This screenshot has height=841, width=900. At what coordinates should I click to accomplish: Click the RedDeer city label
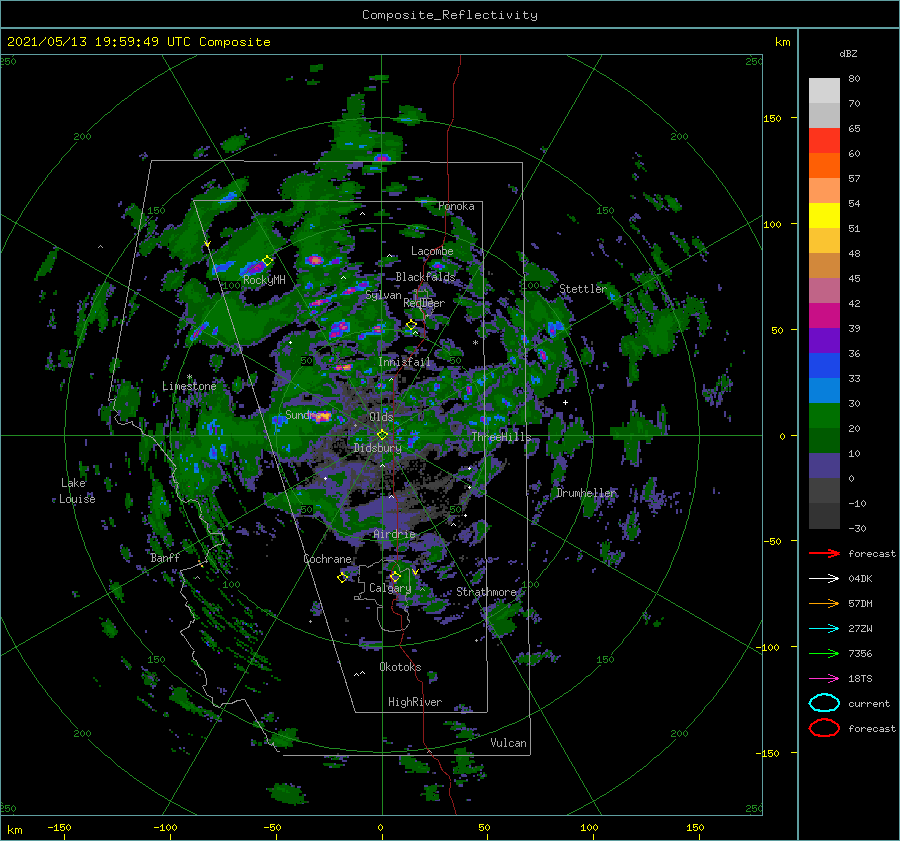[x=424, y=303]
